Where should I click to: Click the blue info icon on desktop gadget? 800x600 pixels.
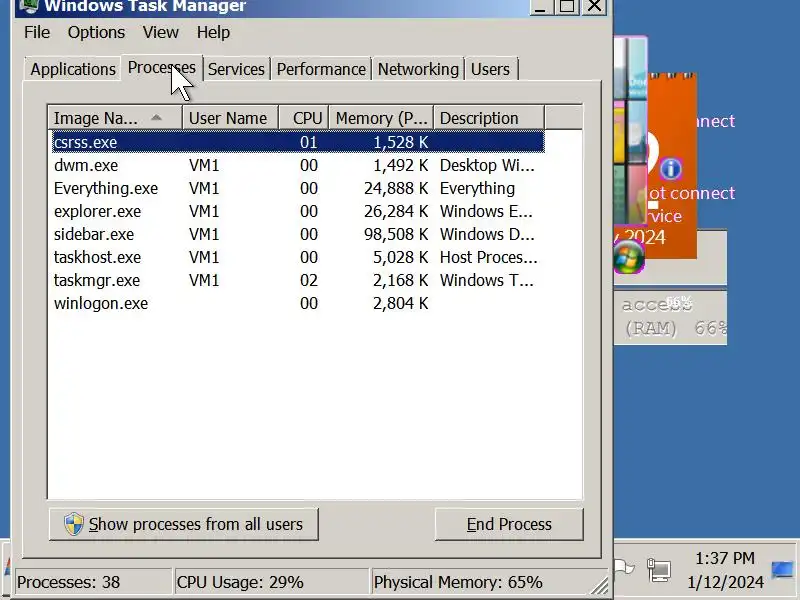[x=670, y=168]
